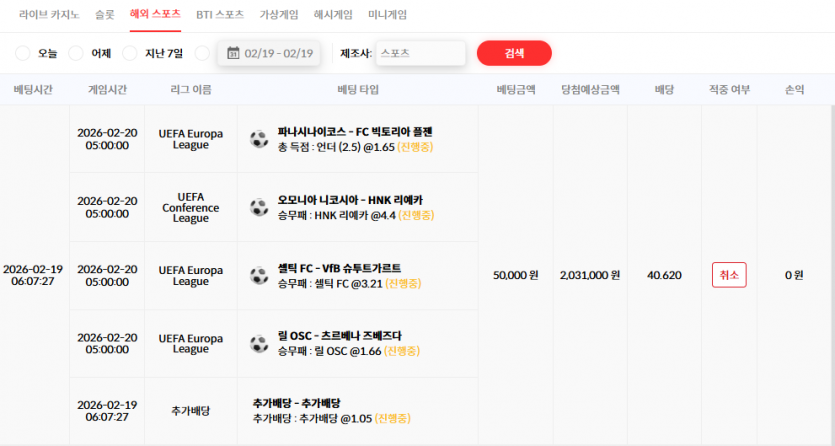Viewport: 835px width, 446px height.
Task: Open the 제조사 스포츠 selector field
Action: pos(421,53)
